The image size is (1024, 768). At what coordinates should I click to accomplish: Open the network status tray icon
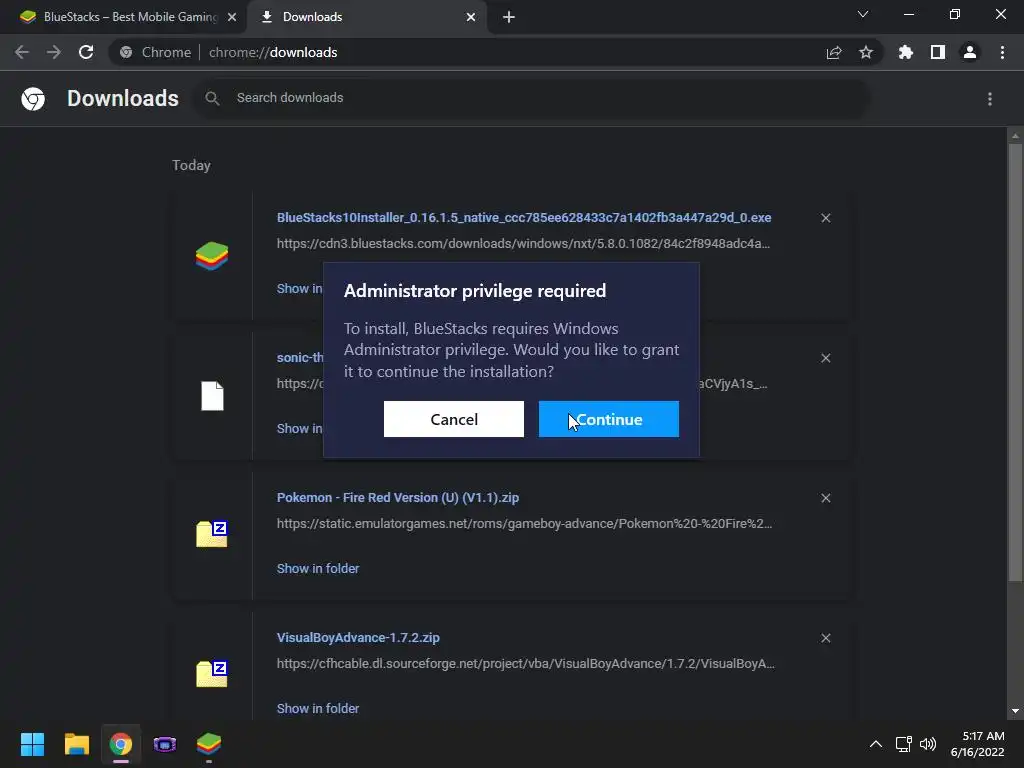pos(903,744)
